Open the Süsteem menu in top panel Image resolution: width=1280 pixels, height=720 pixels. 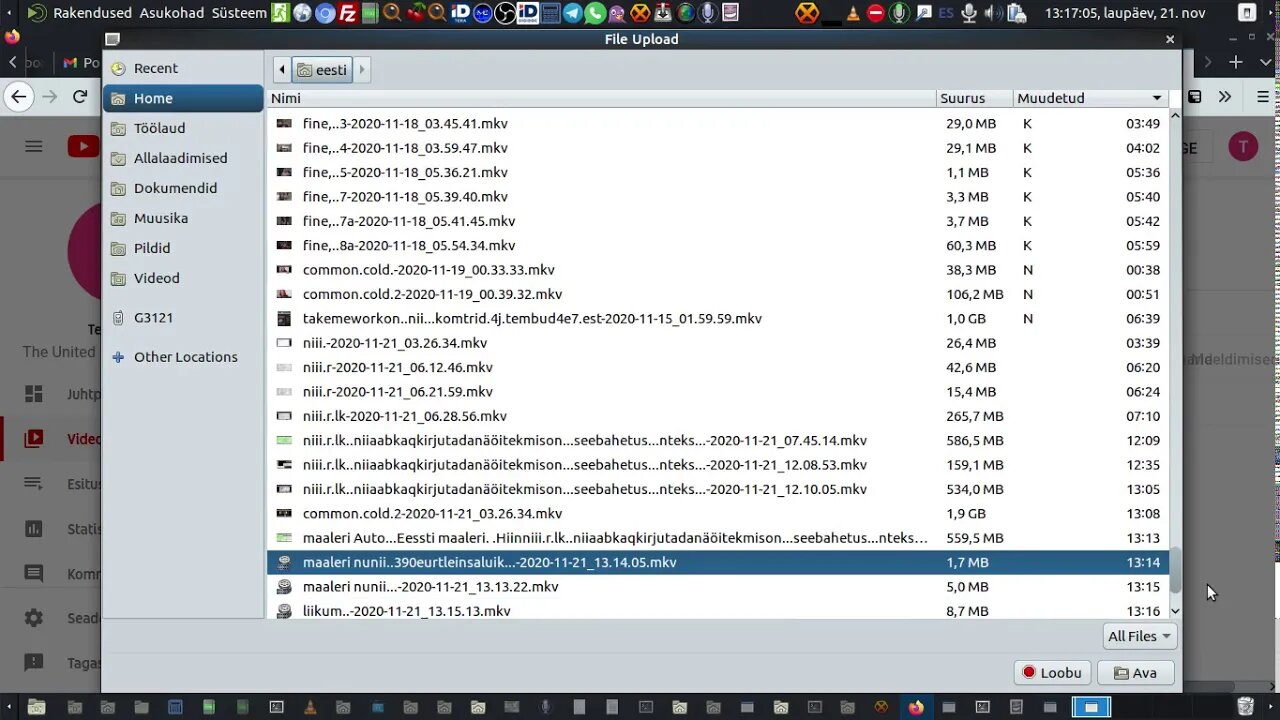[239, 13]
